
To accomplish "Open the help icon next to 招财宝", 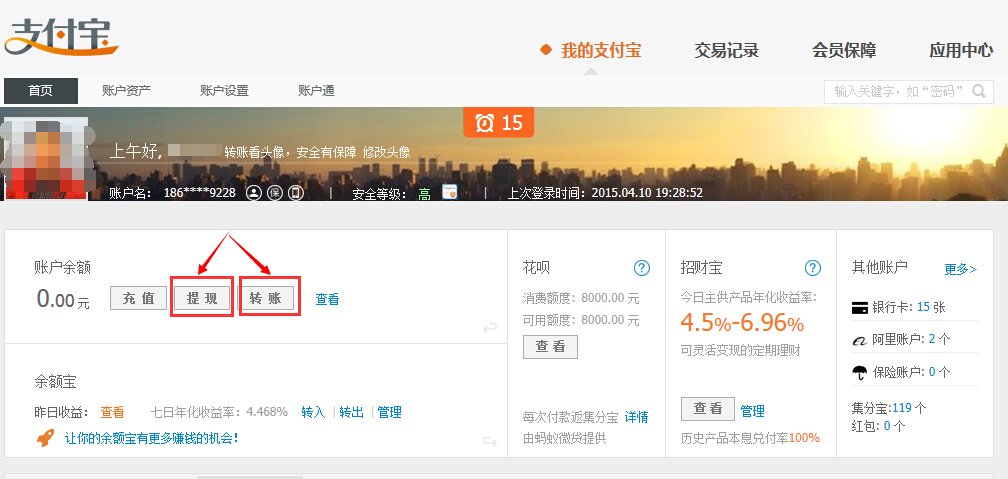I will coord(813,268).
